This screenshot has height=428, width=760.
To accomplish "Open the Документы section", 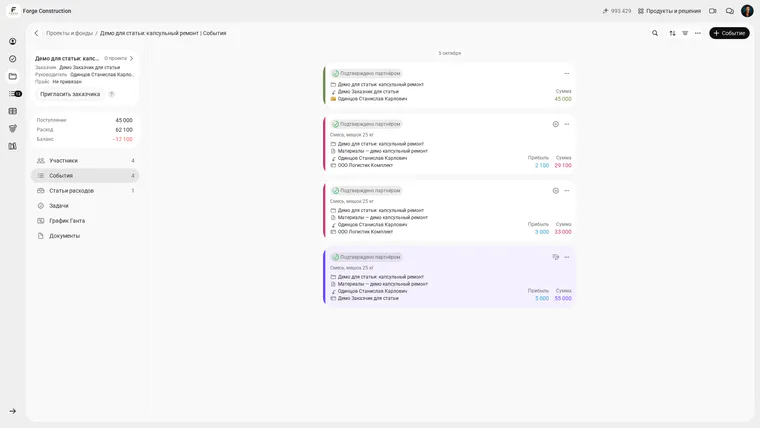I will tap(85, 236).
